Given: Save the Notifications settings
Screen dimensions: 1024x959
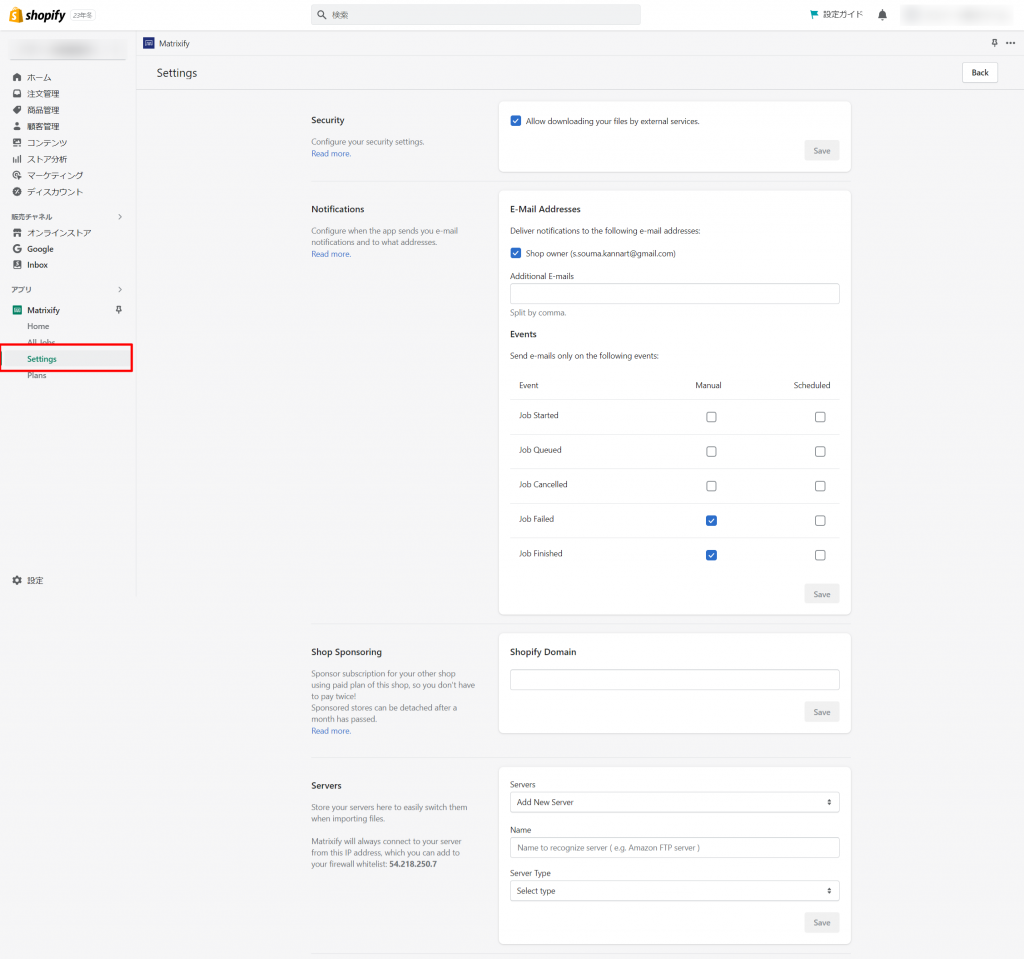Looking at the screenshot, I should pos(822,594).
